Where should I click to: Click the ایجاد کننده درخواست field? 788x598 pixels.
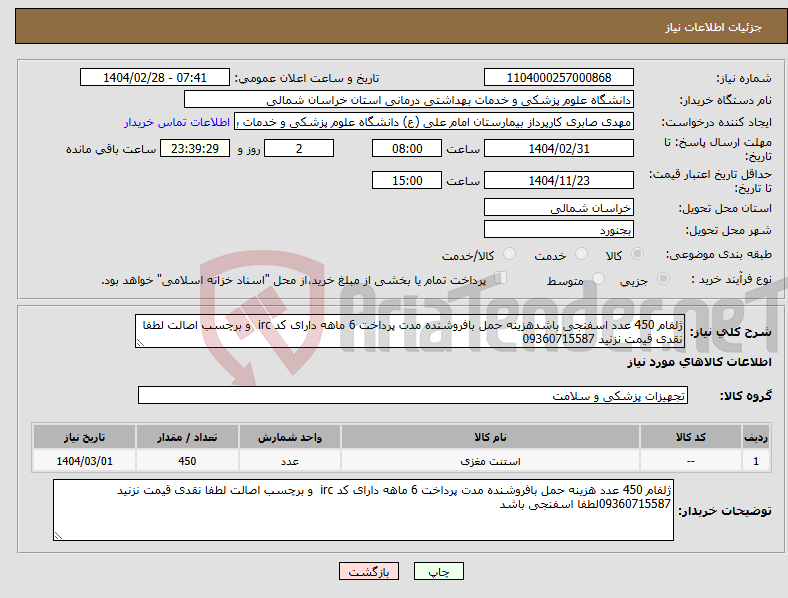click(434, 122)
